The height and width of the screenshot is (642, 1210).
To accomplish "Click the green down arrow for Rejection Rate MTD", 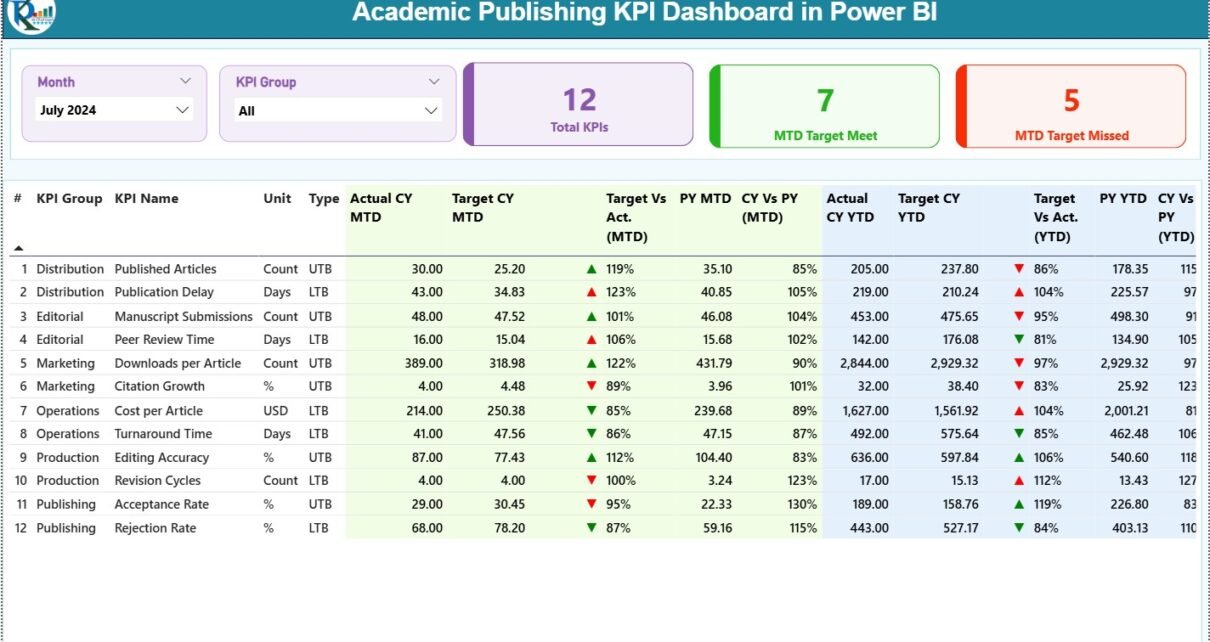I will [592, 528].
